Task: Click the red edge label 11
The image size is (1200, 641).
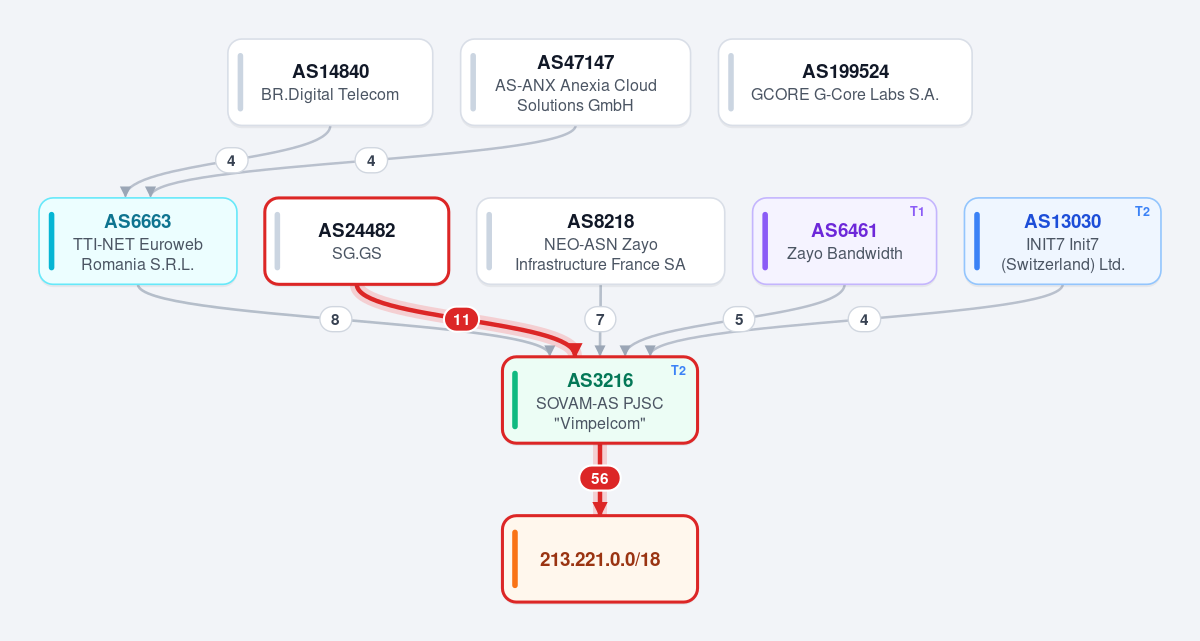Action: coord(461,320)
